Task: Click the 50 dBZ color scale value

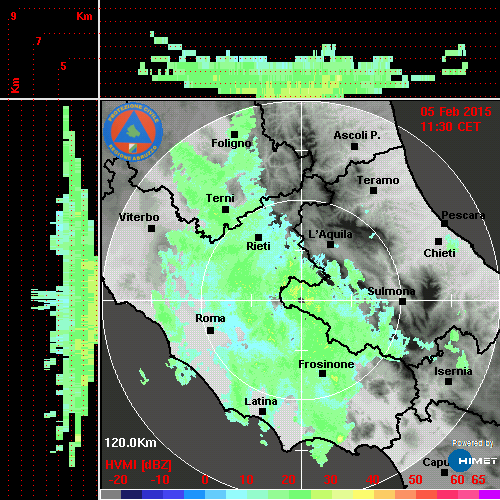Action: (x=415, y=480)
